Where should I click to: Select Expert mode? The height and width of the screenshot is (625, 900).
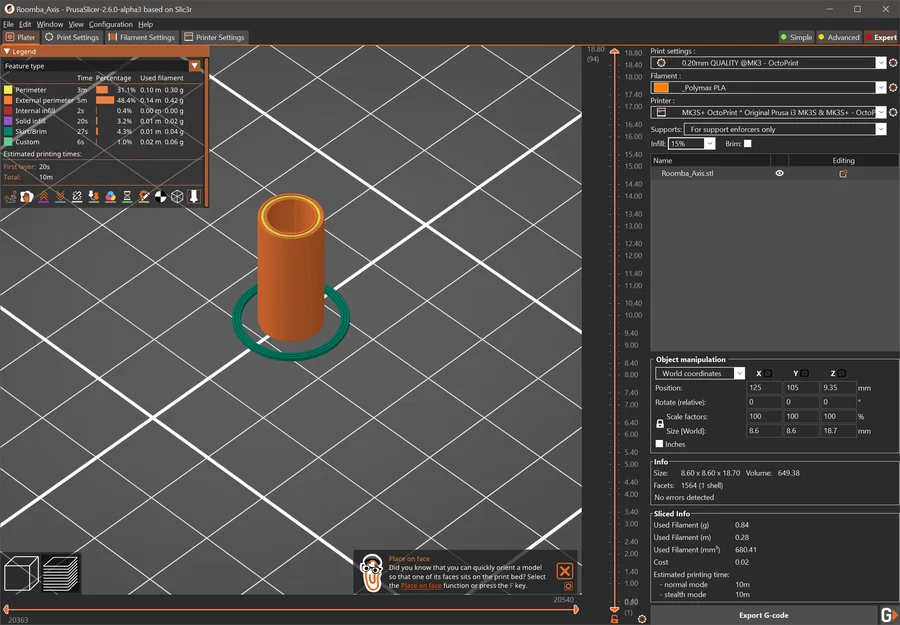click(881, 37)
